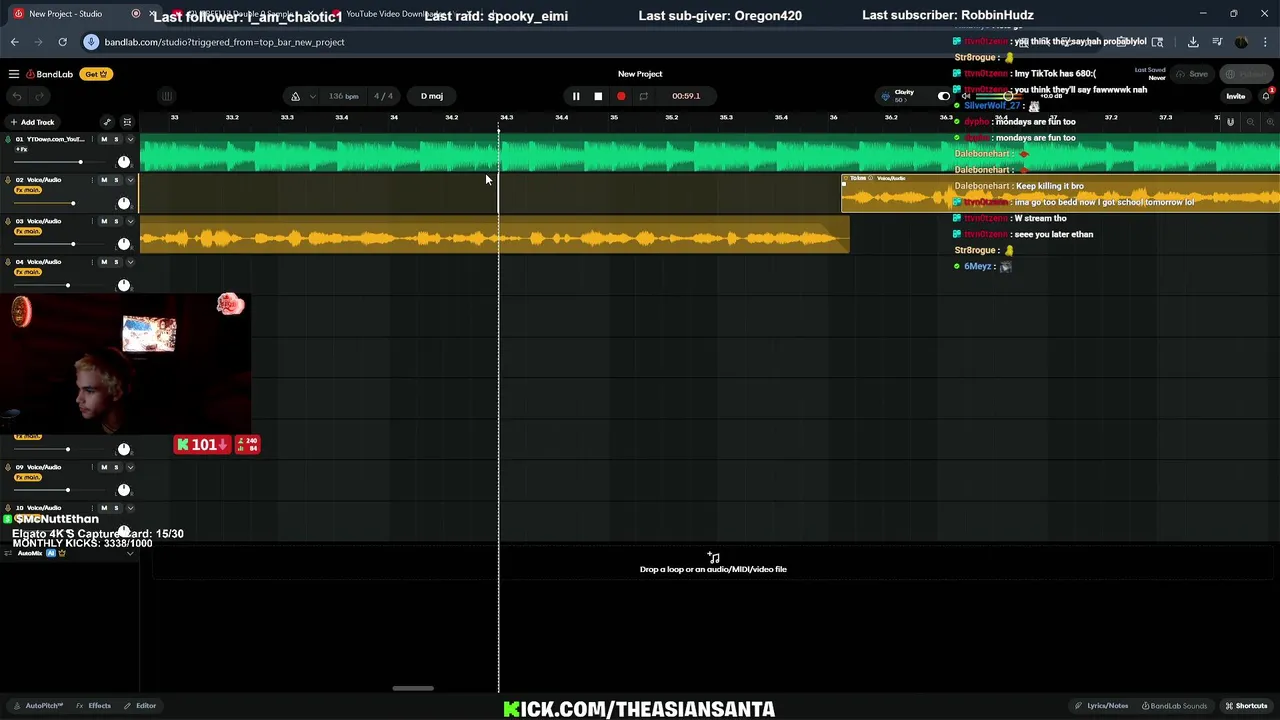Image resolution: width=1280 pixels, height=720 pixels.
Task: Expand the metronome options chevron
Action: 313,96
